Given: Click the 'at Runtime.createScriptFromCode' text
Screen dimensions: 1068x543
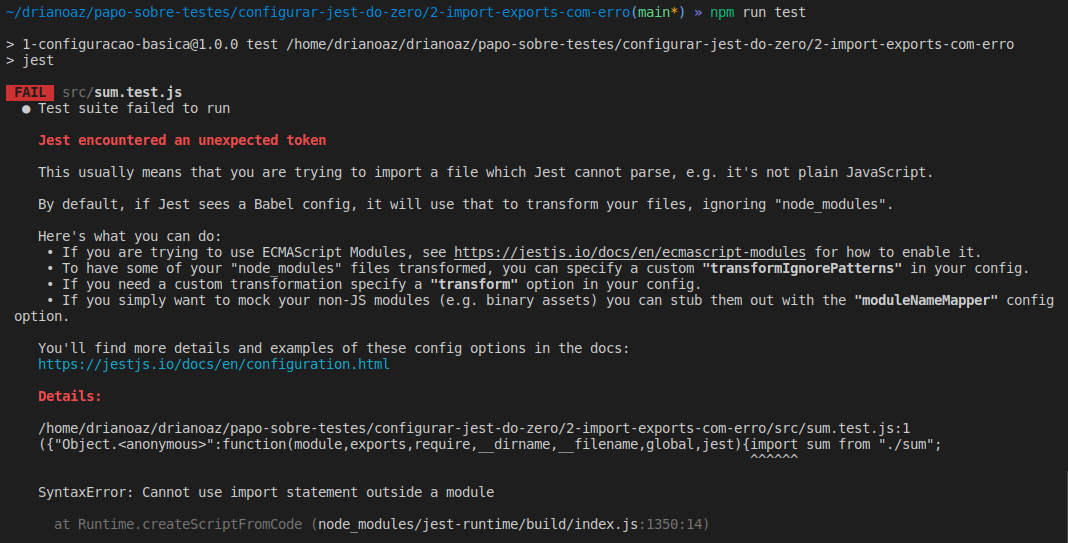Looking at the screenshot, I should point(178,524).
